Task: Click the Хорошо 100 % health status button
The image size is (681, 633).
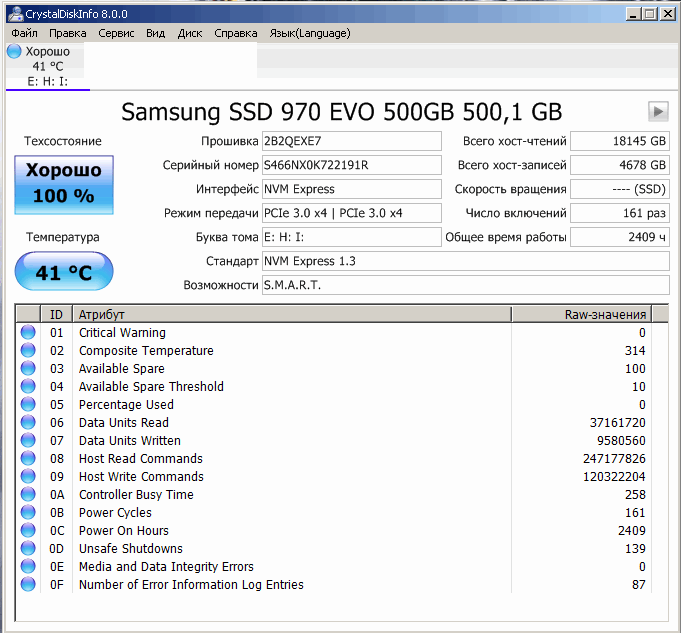Action: 64,185
